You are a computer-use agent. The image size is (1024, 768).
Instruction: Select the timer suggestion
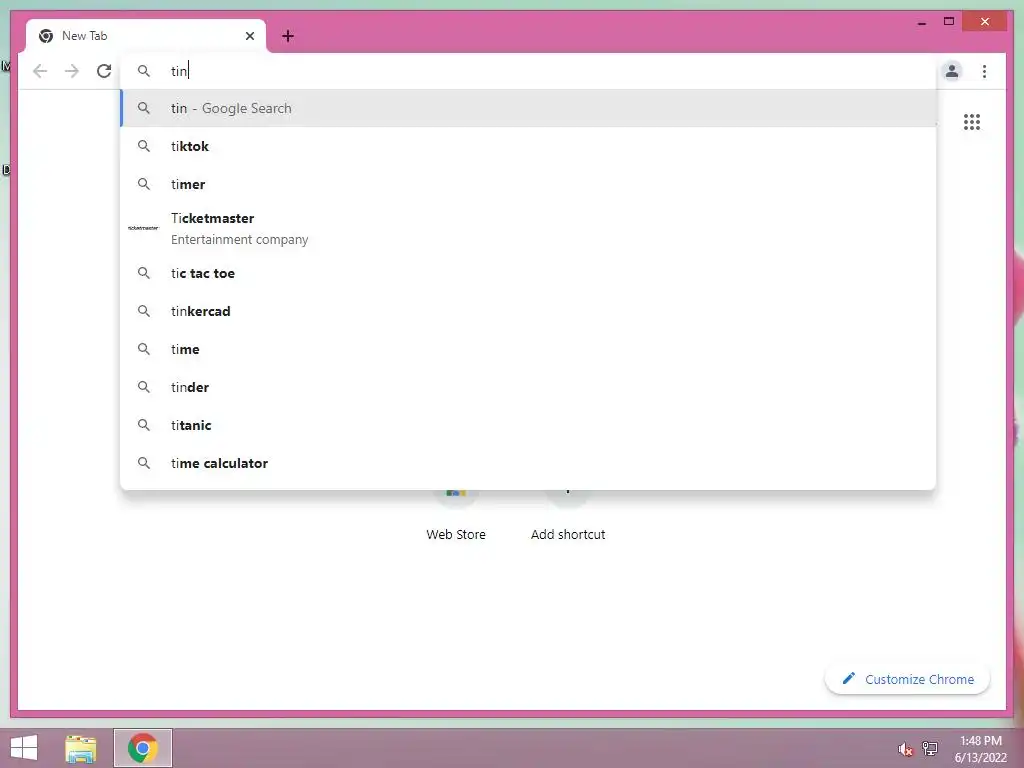coord(529,184)
